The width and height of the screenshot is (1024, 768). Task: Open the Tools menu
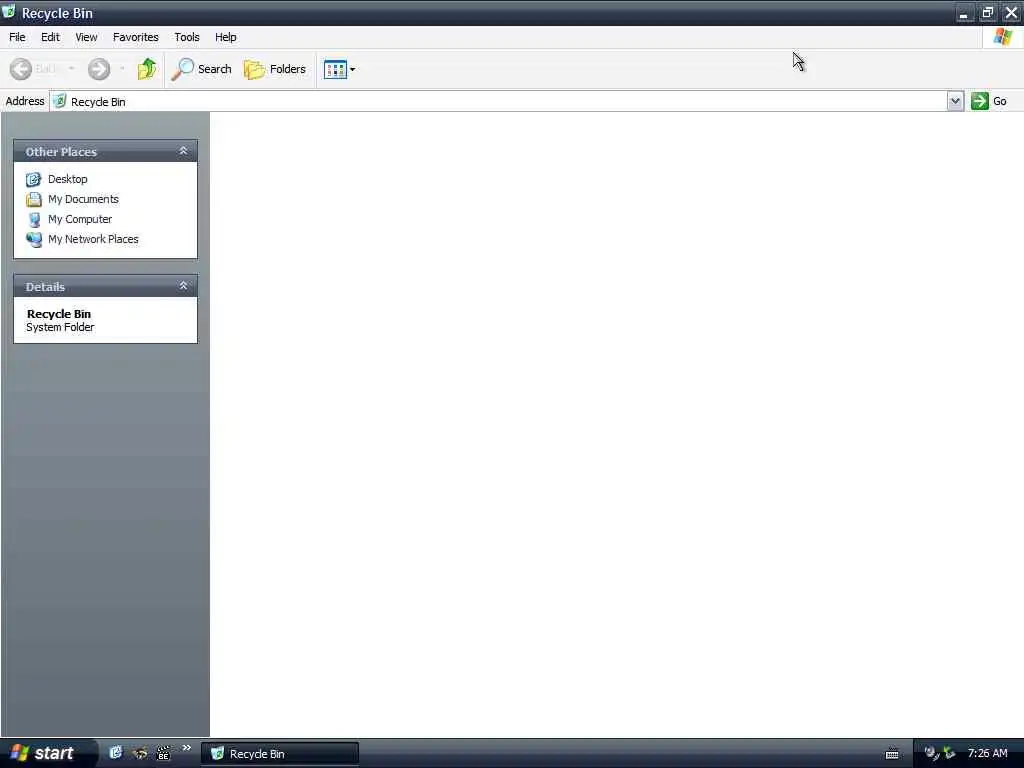point(187,37)
